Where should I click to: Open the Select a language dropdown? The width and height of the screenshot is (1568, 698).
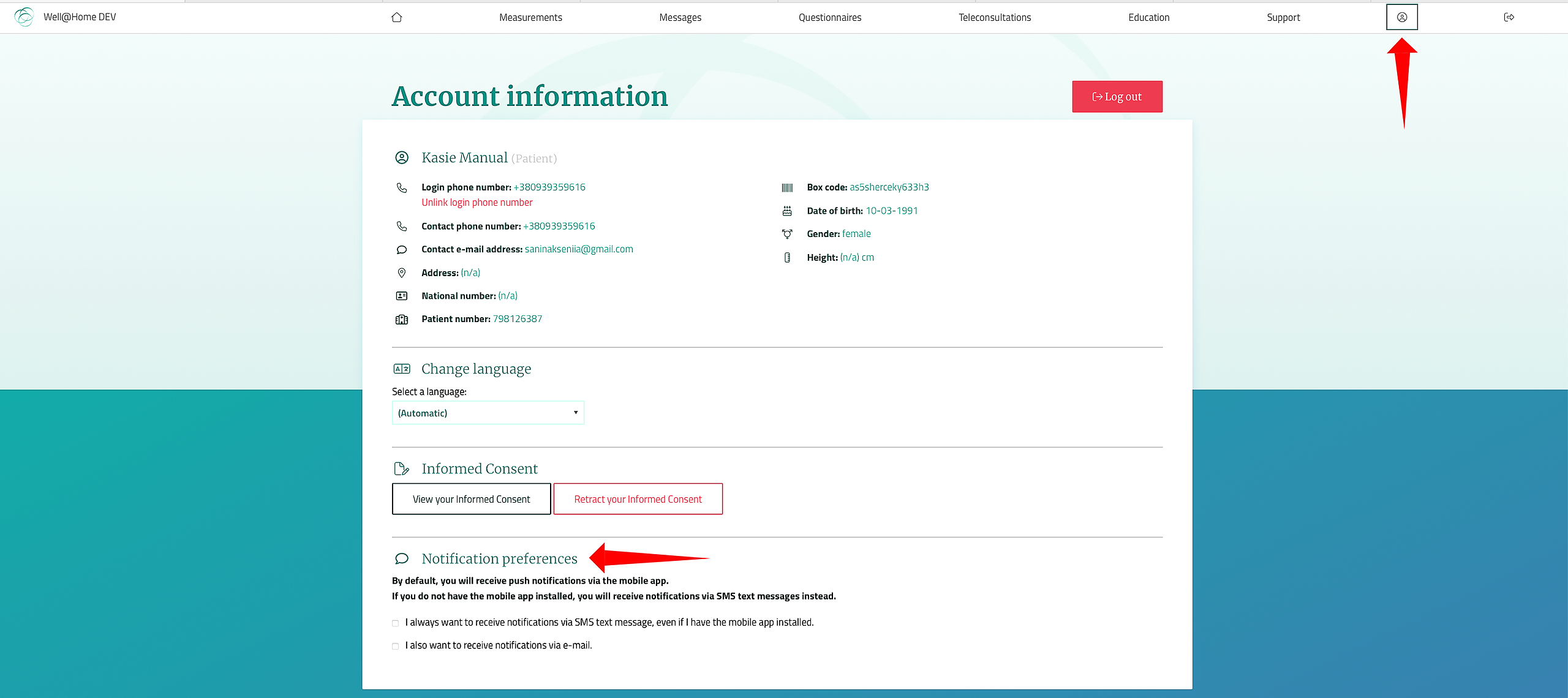pyautogui.click(x=488, y=413)
